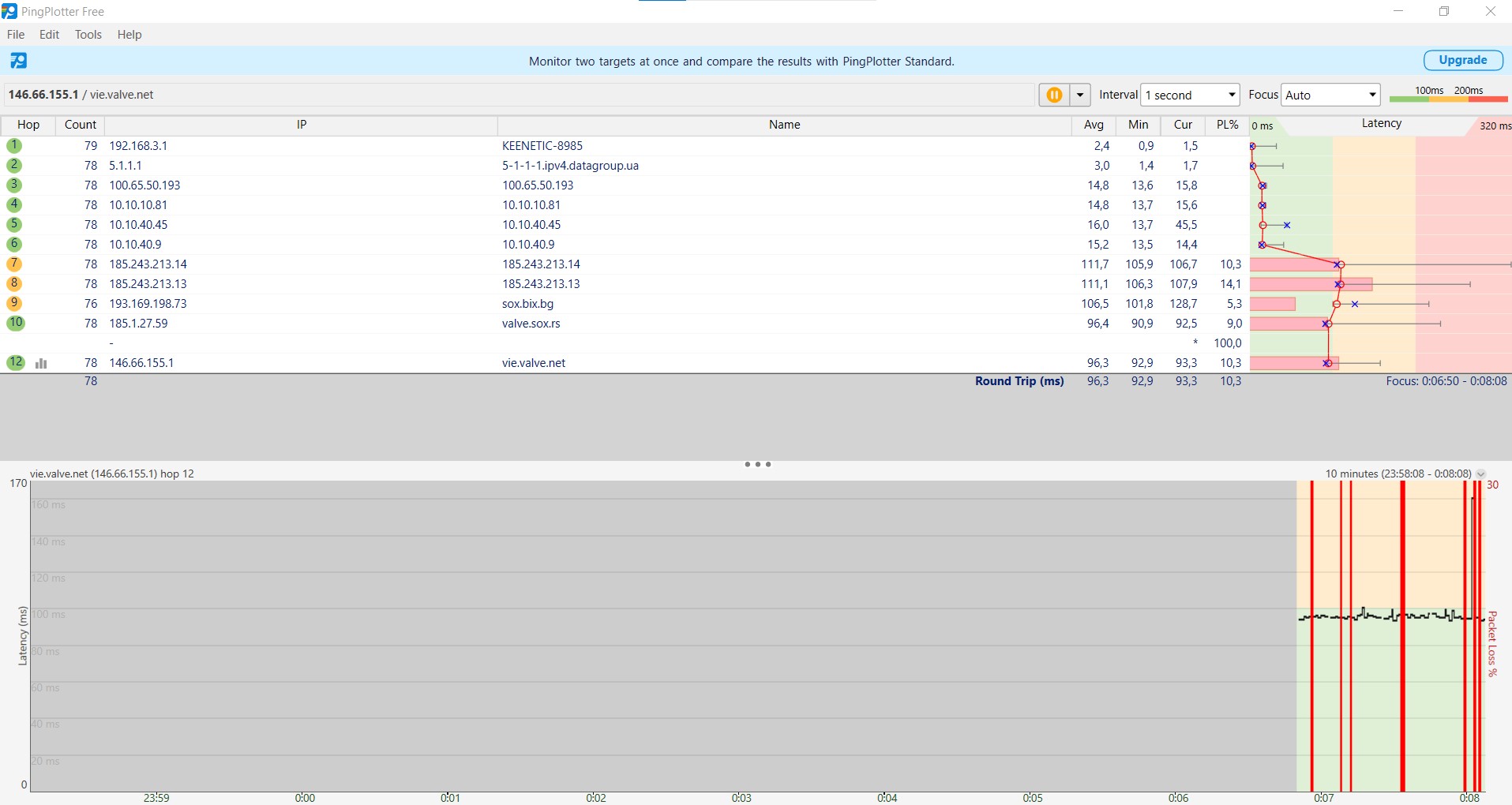
Task: Select hop 8 orange circle icon
Action: pos(14,283)
